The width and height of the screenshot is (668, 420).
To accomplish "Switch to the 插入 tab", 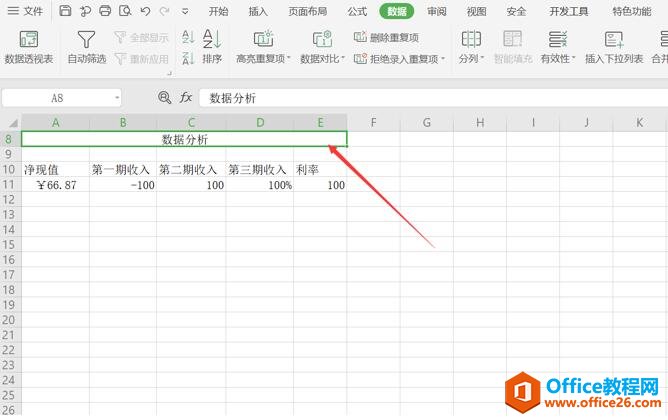I will point(258,12).
